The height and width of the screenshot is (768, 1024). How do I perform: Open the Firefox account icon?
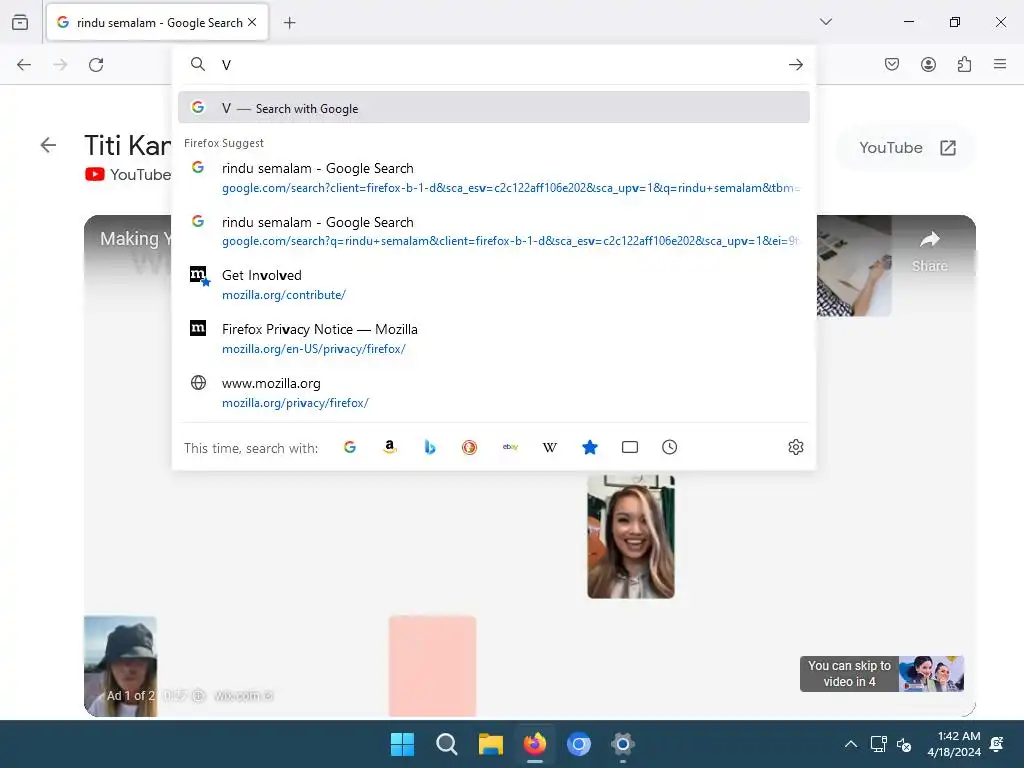pos(928,64)
